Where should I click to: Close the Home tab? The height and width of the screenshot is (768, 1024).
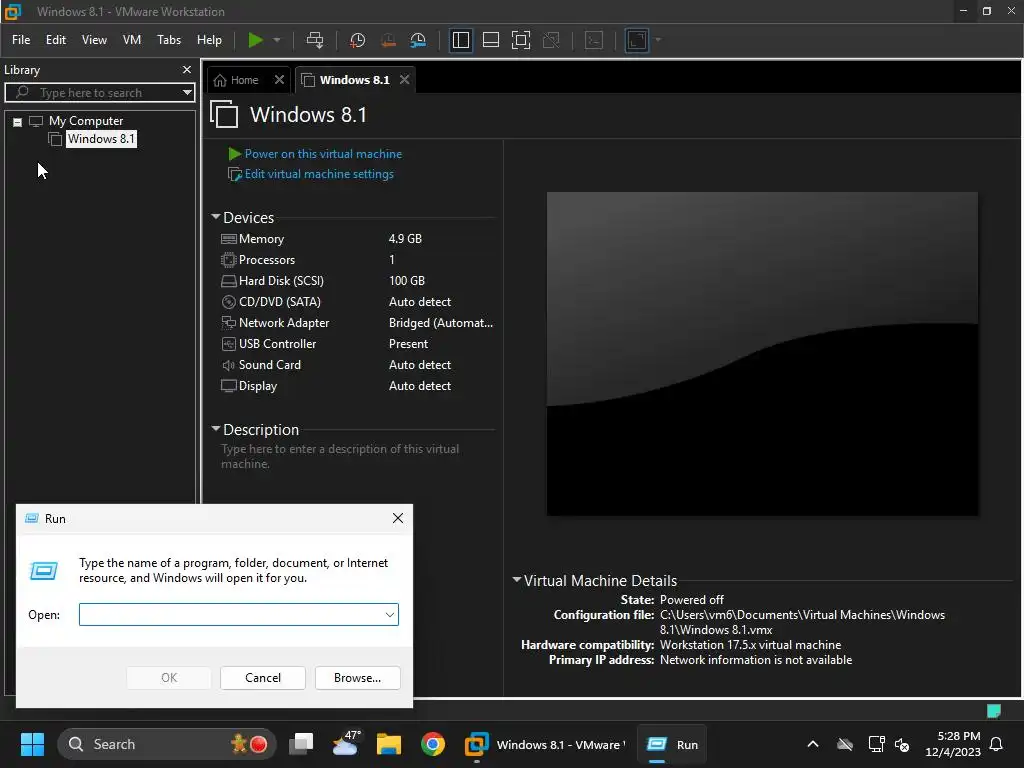[280, 80]
